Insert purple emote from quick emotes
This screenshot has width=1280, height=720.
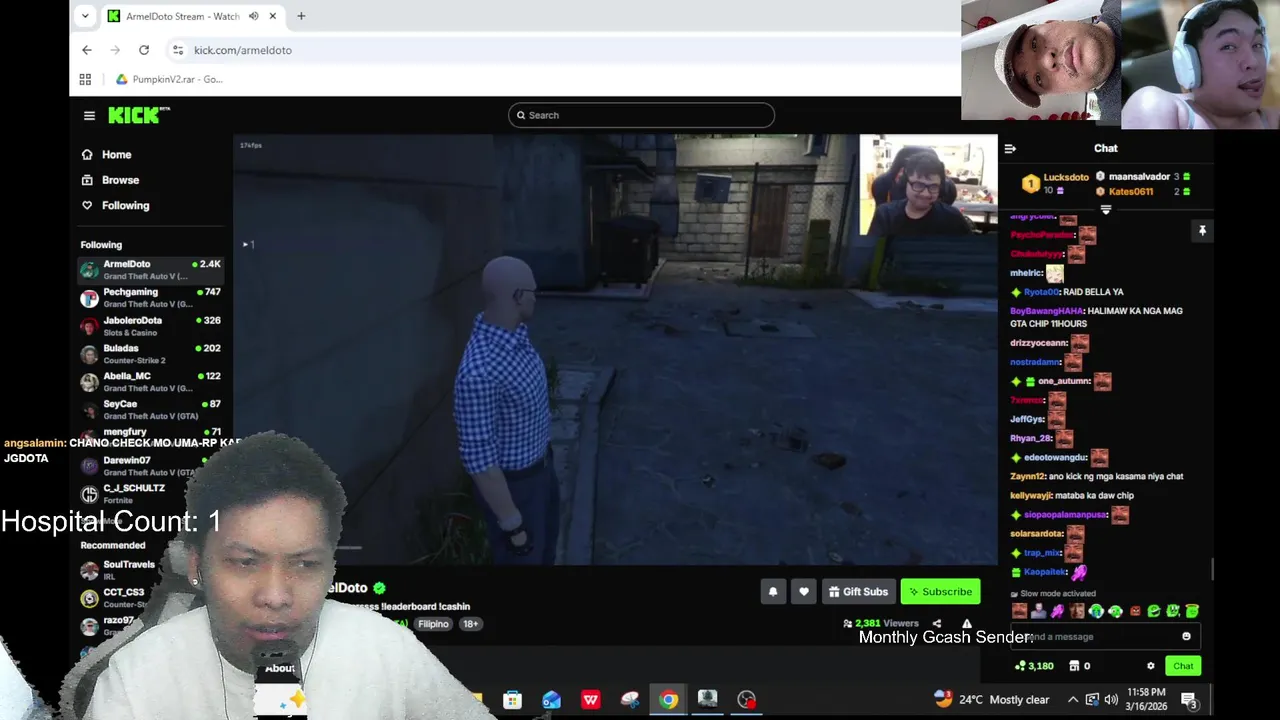pyautogui.click(x=1057, y=611)
